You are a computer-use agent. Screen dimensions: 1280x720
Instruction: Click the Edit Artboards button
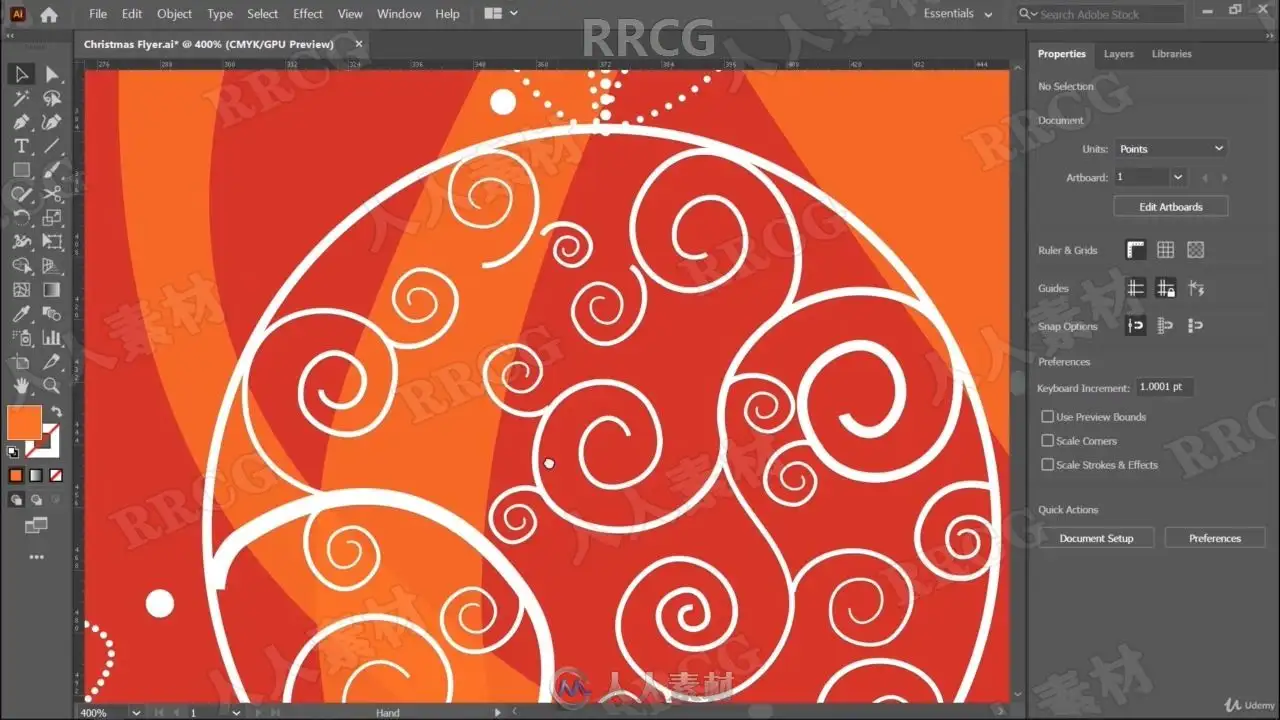coord(1170,207)
